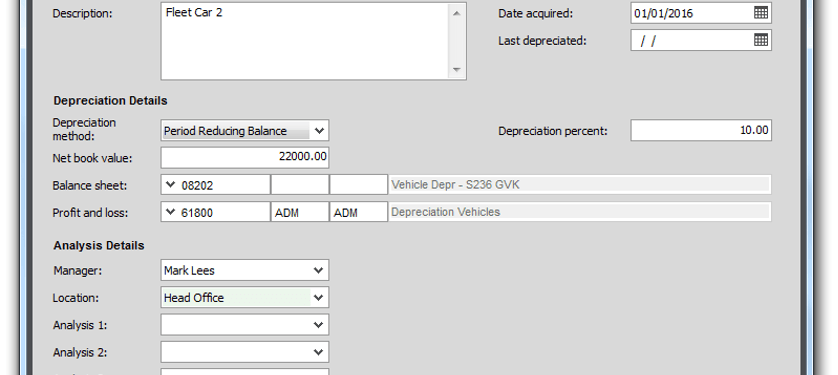Click the Description box scroll-up arrow
Screen dimensions: 838x375
tap(456, 13)
